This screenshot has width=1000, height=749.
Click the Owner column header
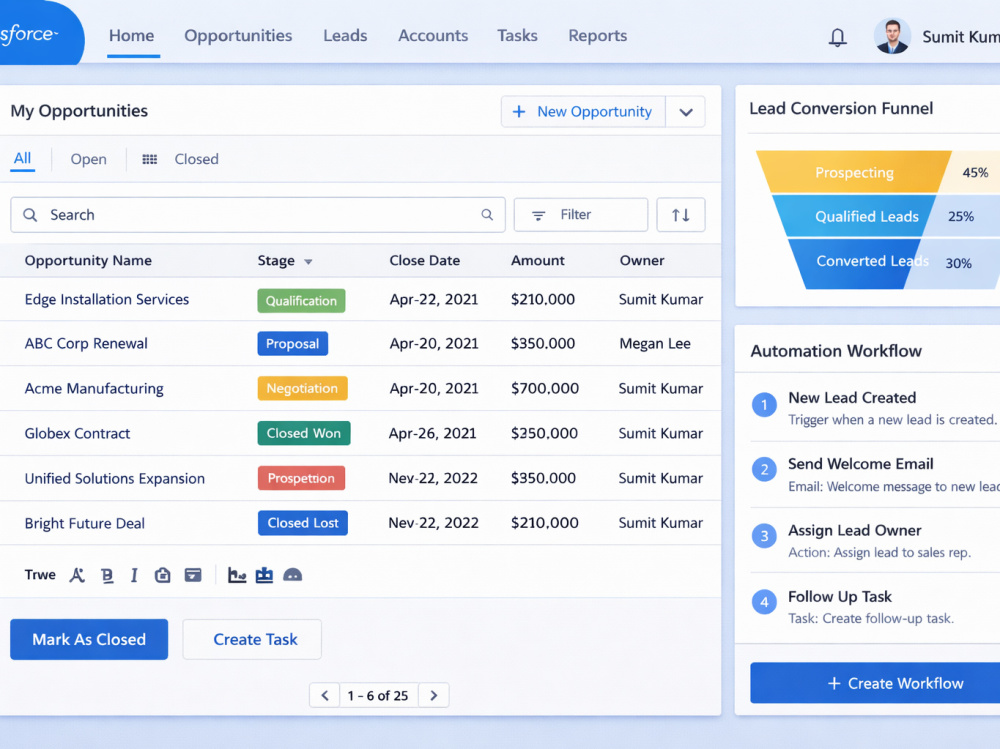point(642,260)
